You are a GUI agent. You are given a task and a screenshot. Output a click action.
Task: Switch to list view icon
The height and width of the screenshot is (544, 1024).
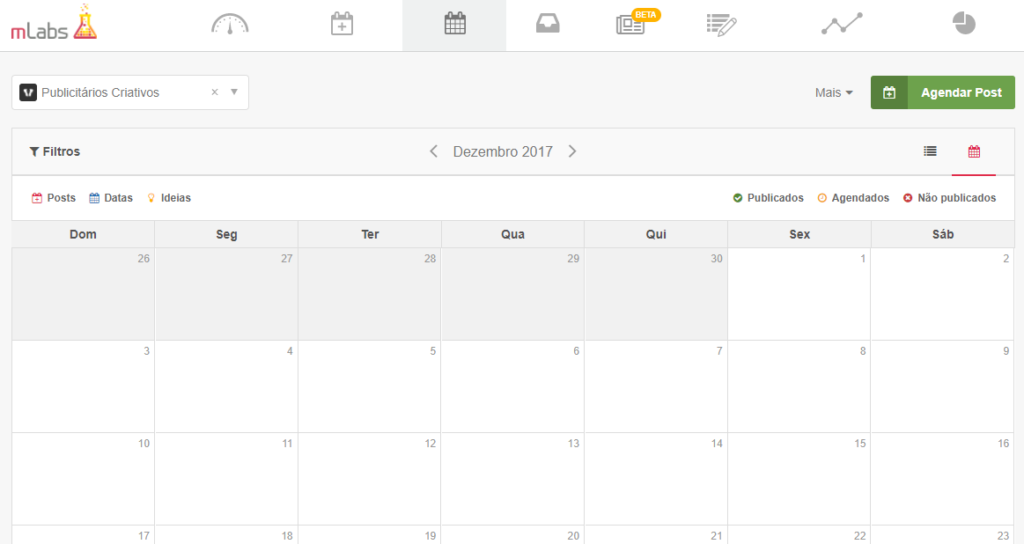coord(930,152)
